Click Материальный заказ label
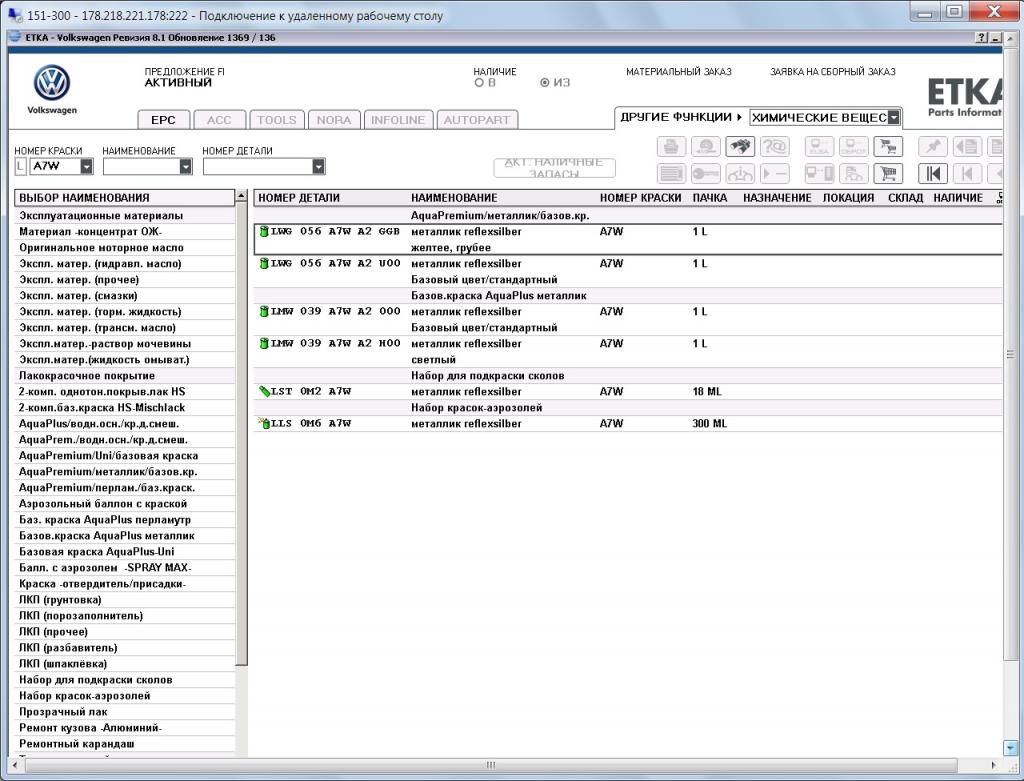 679,72
